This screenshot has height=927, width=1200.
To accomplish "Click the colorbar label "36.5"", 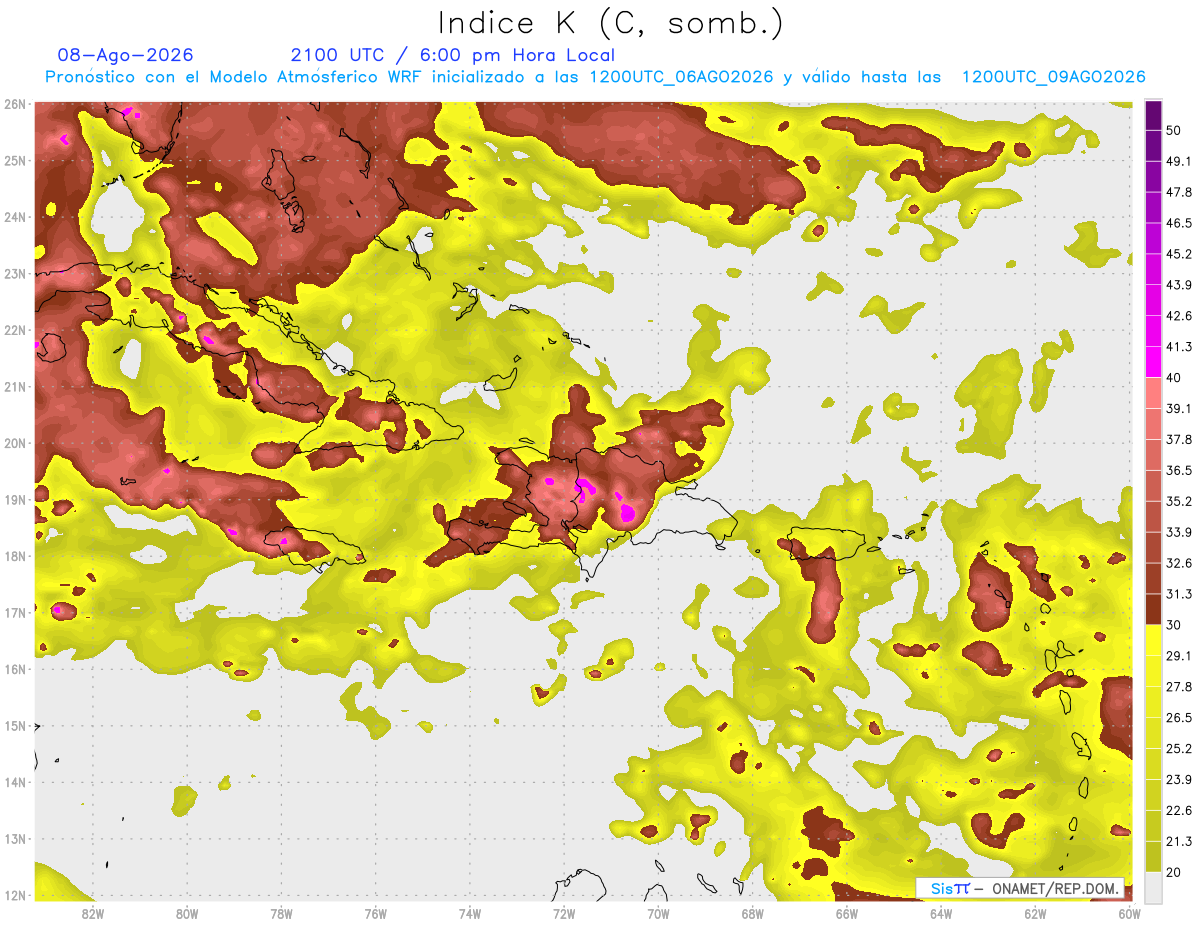I will [x=1178, y=471].
